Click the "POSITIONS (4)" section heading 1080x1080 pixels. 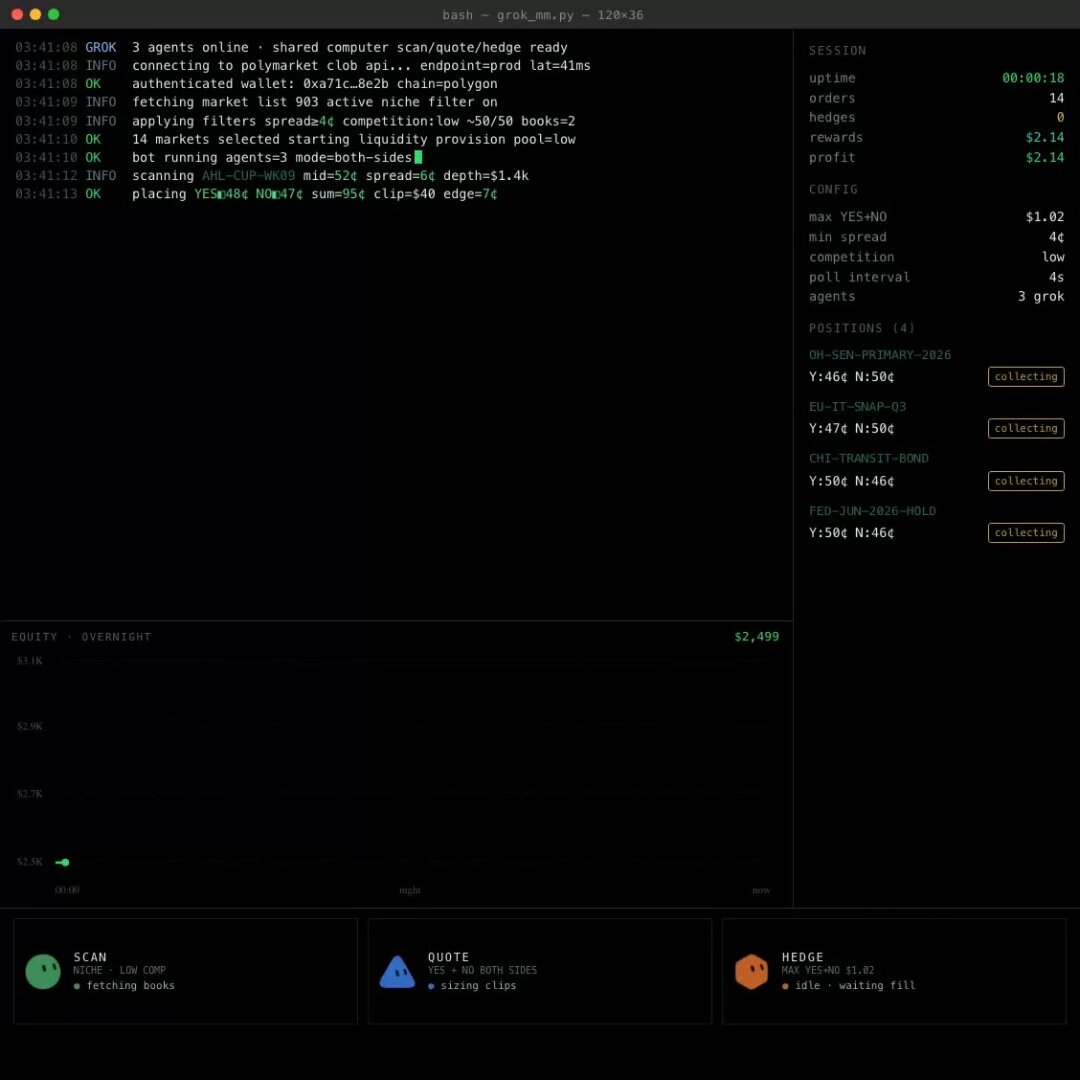click(x=862, y=328)
